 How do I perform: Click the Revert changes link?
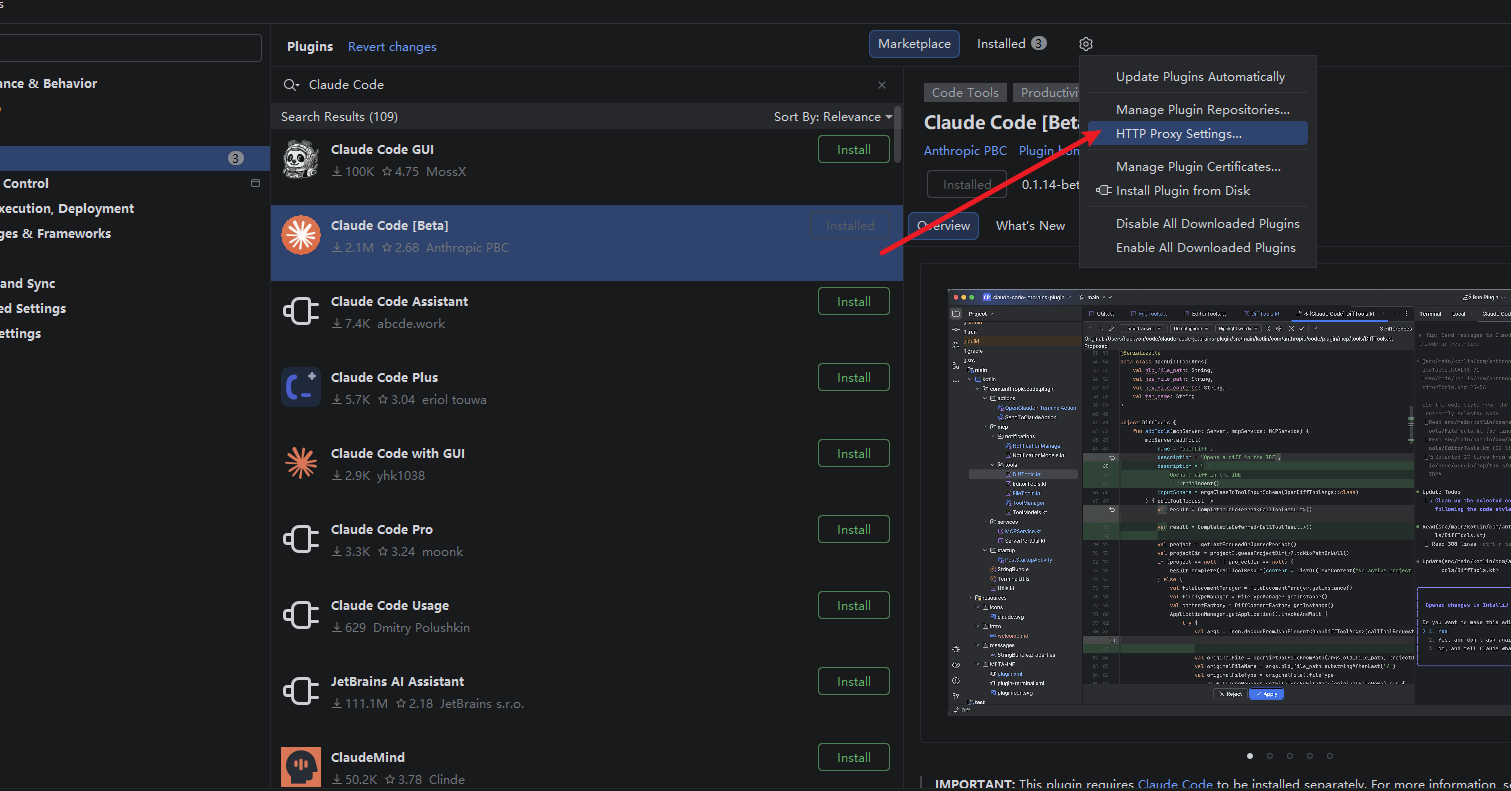(x=392, y=47)
